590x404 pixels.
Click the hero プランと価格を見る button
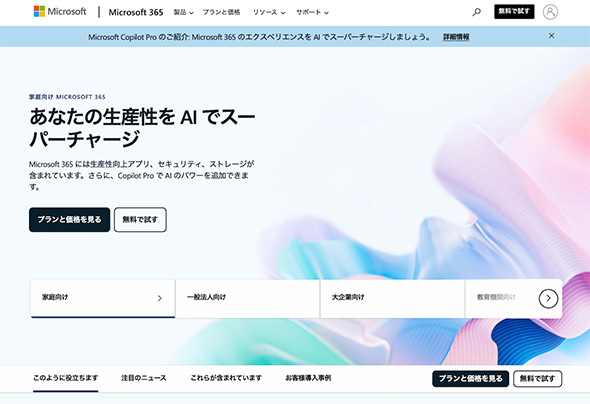70,220
